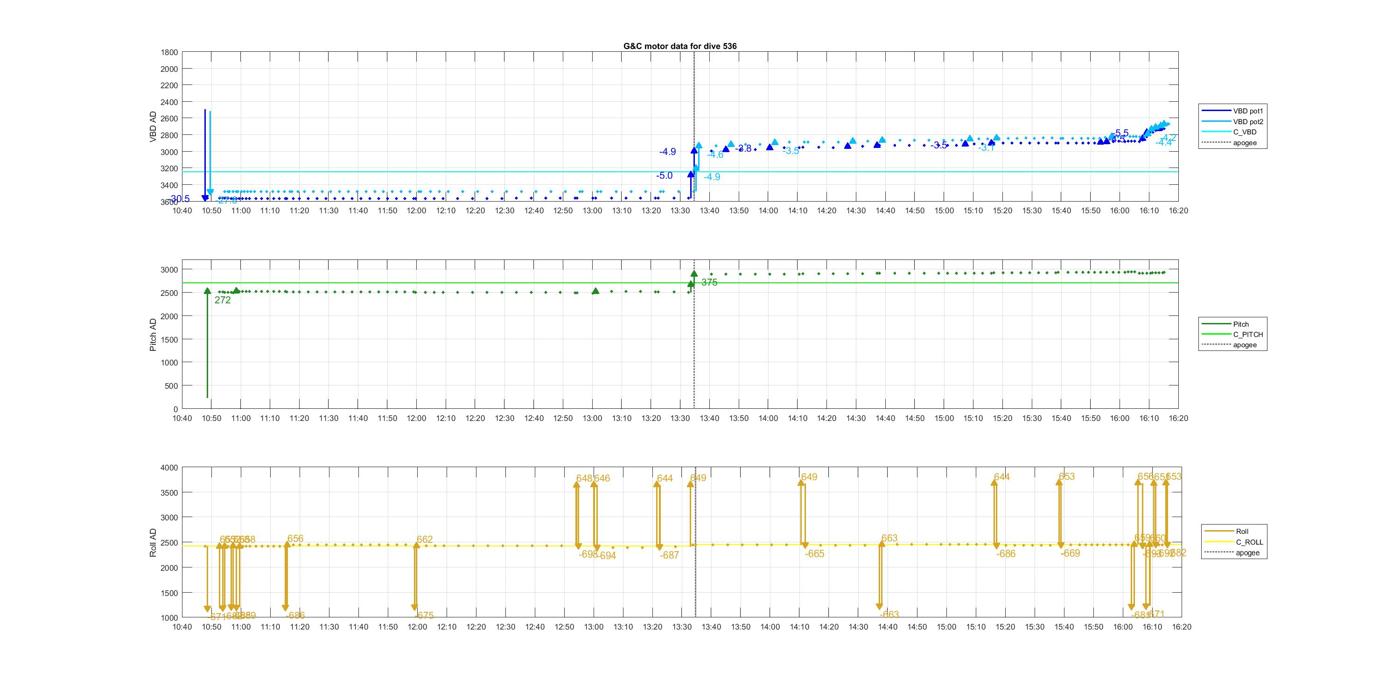The image size is (1400, 693).
Task: Click the "-665" label in the Roll plot
Action: pos(815,554)
